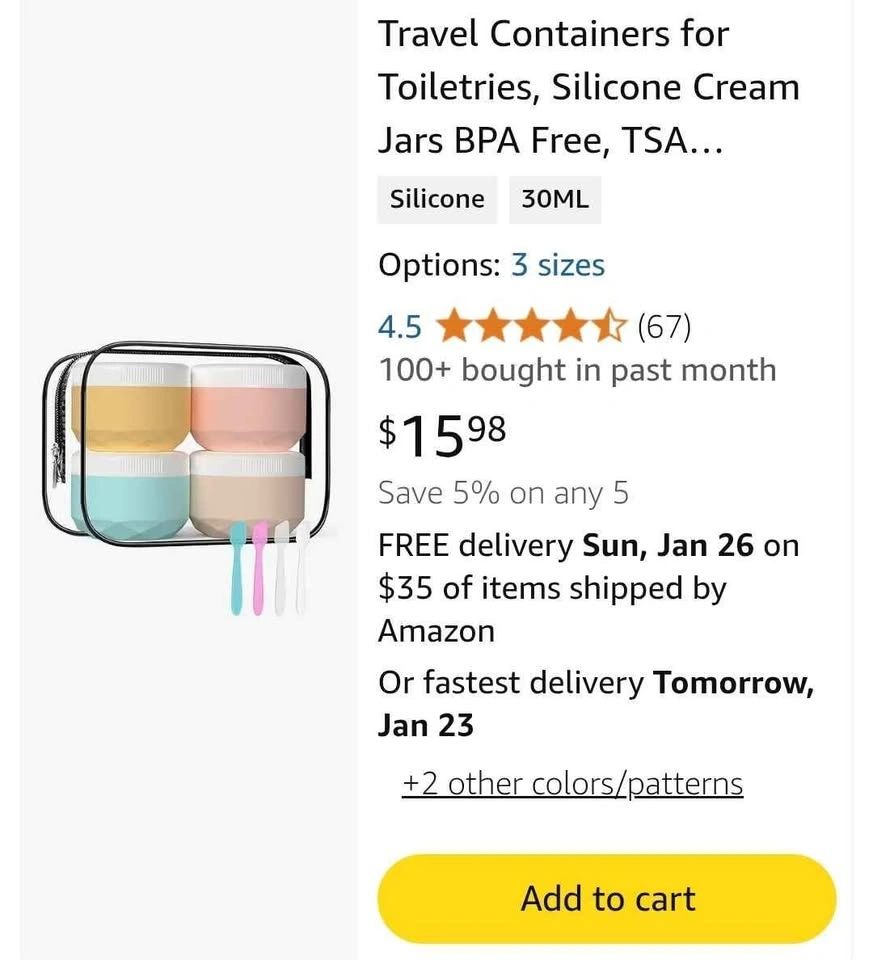Select the Silicone attribute tag
This screenshot has height=960, width=873.
(437, 199)
